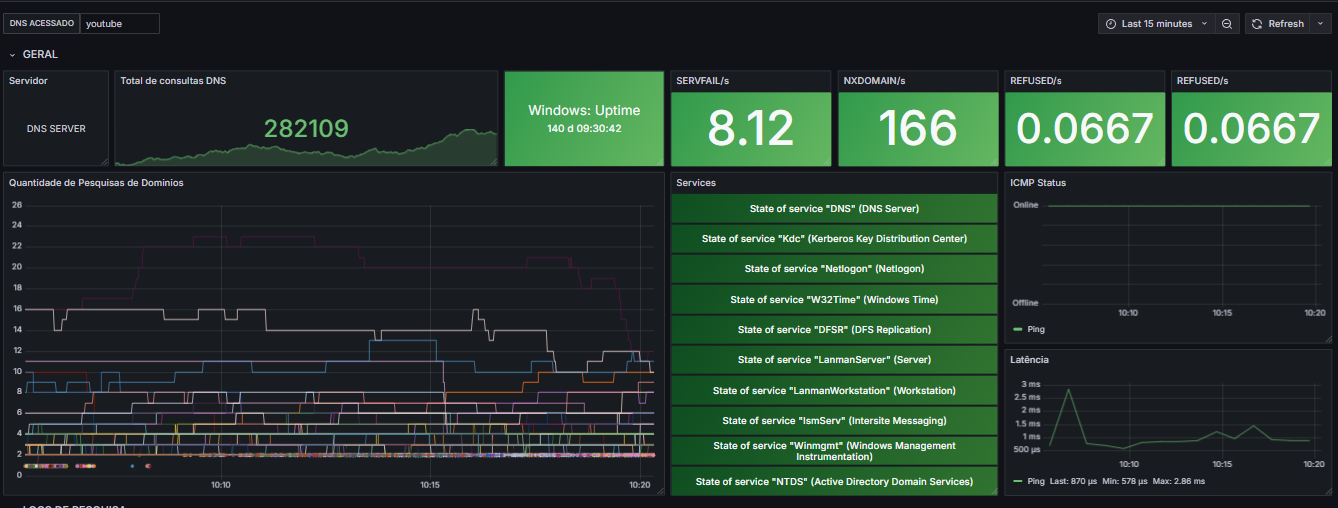Open Total de consultas DNS panel title
The image size is (1338, 508).
click(x=173, y=80)
